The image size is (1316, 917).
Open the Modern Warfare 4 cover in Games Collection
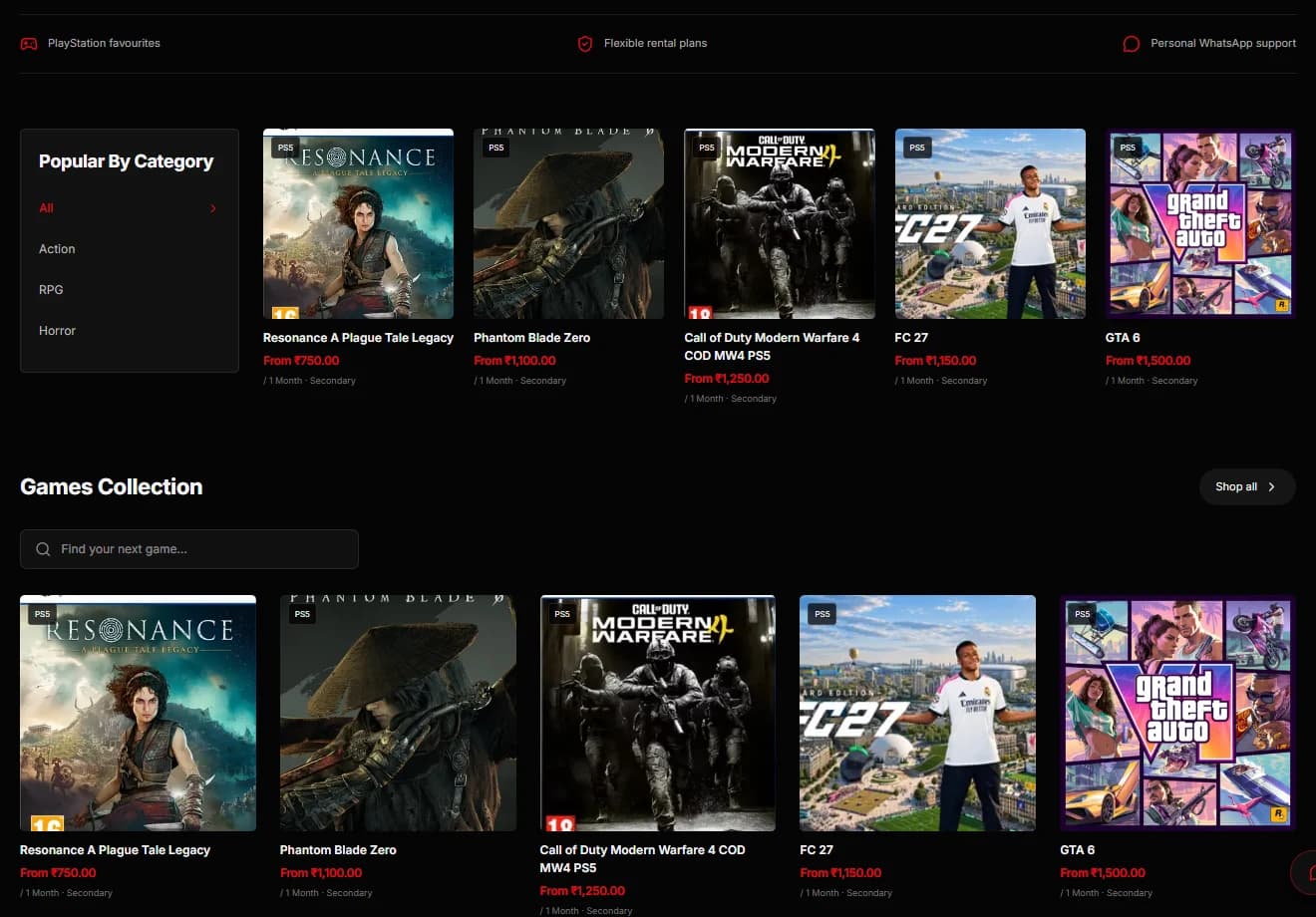click(658, 714)
